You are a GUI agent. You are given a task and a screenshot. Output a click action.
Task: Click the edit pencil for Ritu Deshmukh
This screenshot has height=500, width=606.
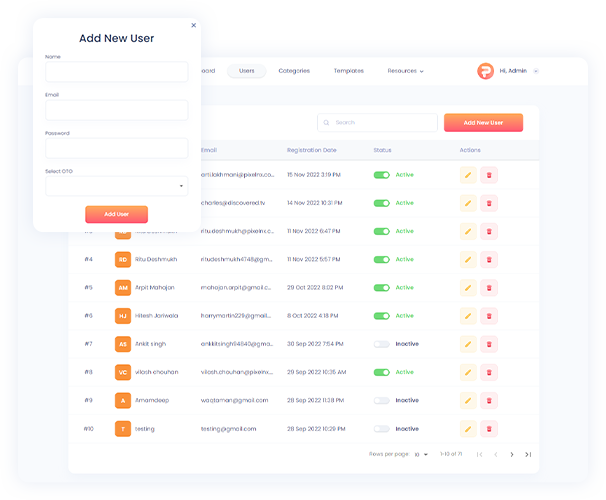tap(467, 259)
